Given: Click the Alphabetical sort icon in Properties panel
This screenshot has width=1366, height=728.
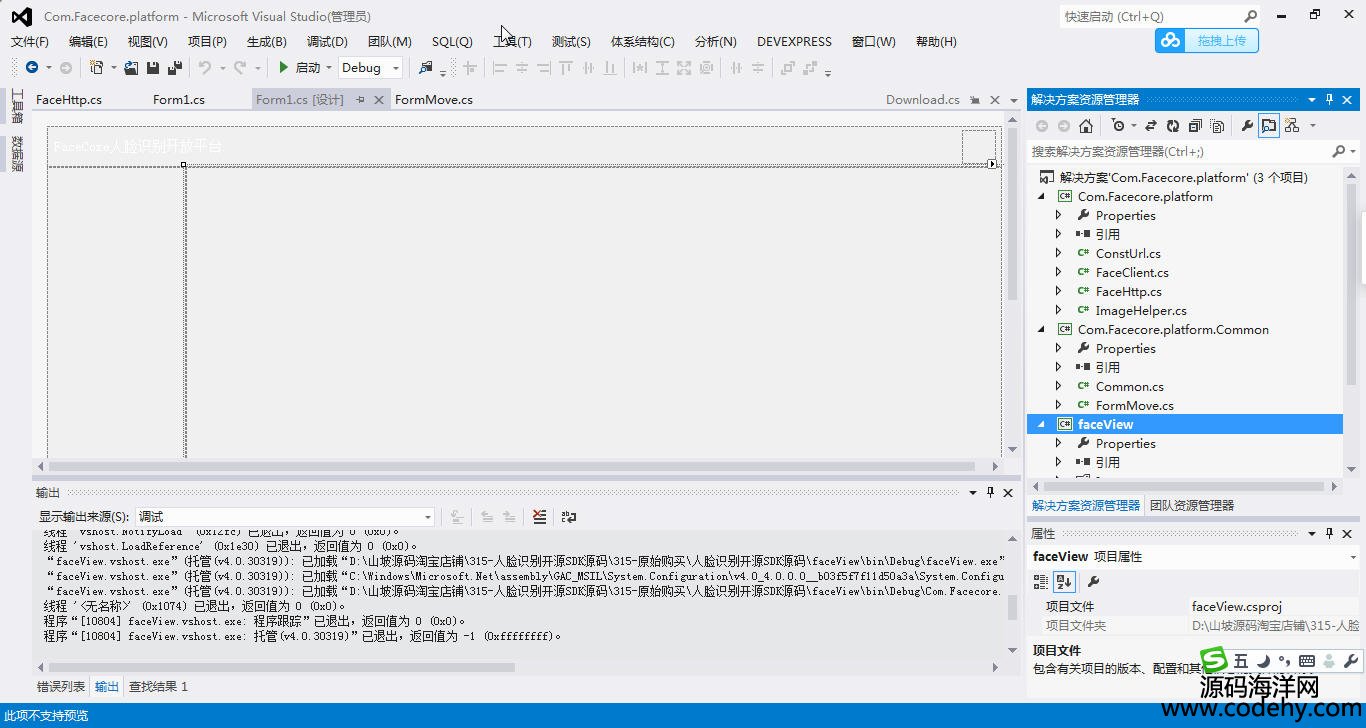Looking at the screenshot, I should click(1064, 581).
